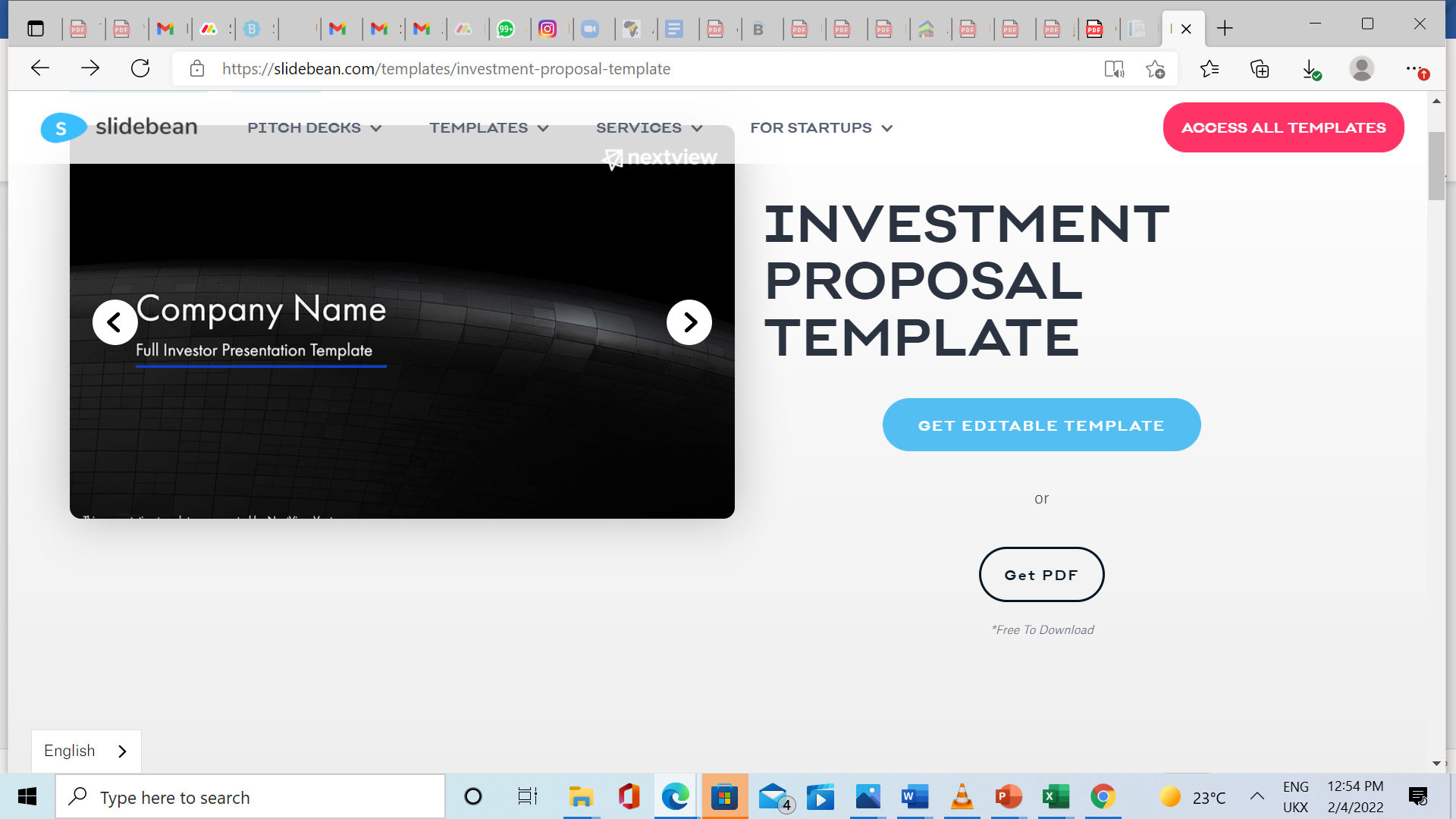Click the Windows taskbar search box
Image resolution: width=1456 pixels, height=819 pixels.
pos(250,797)
